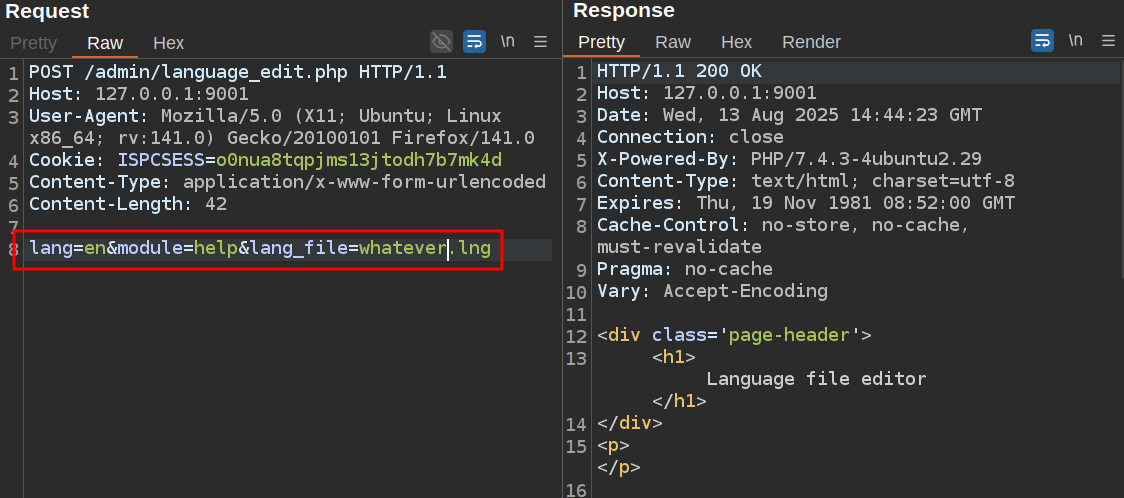Open the Hex tab of the Request panel

(x=168, y=43)
